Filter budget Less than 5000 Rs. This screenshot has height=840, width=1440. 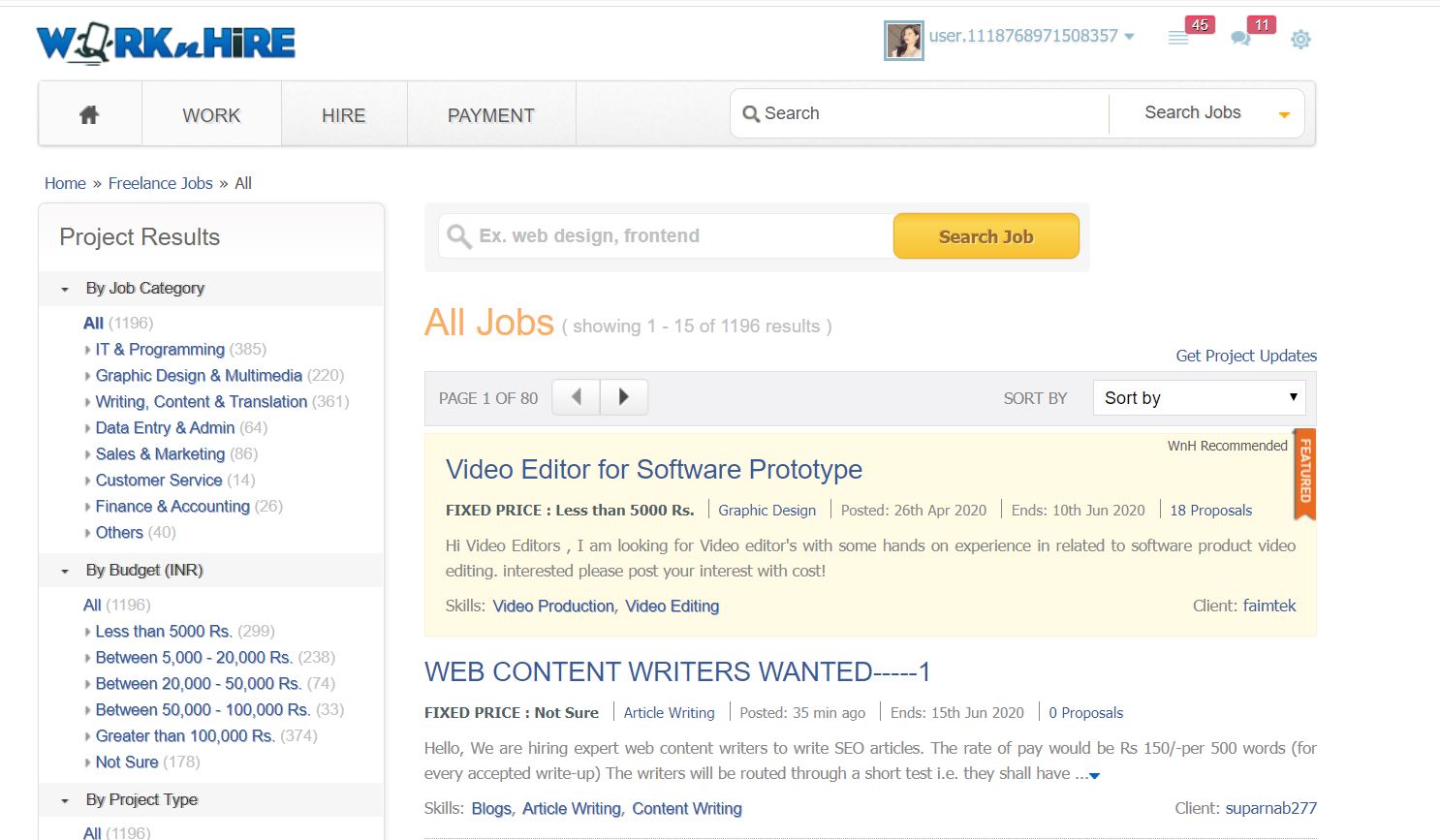(x=164, y=631)
